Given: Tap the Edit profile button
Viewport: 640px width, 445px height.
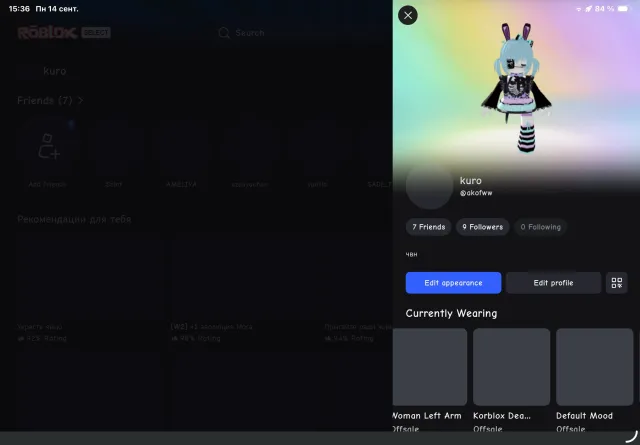Looking at the screenshot, I should [x=553, y=283].
